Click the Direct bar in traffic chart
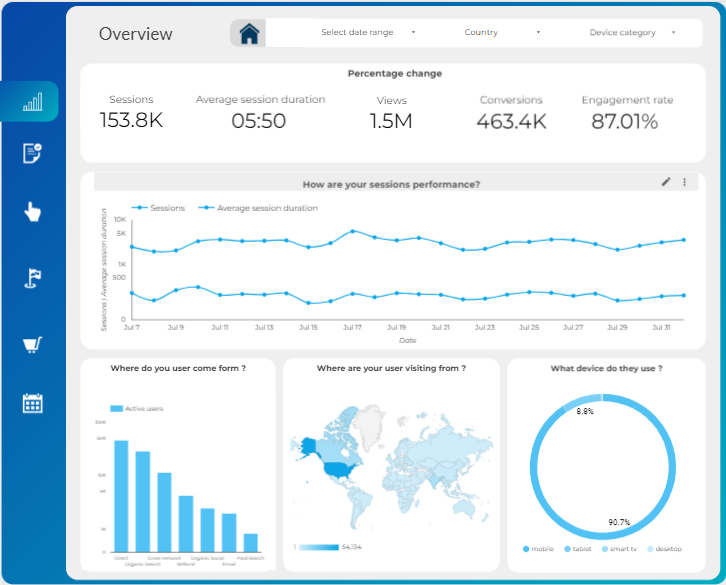 click(121, 496)
